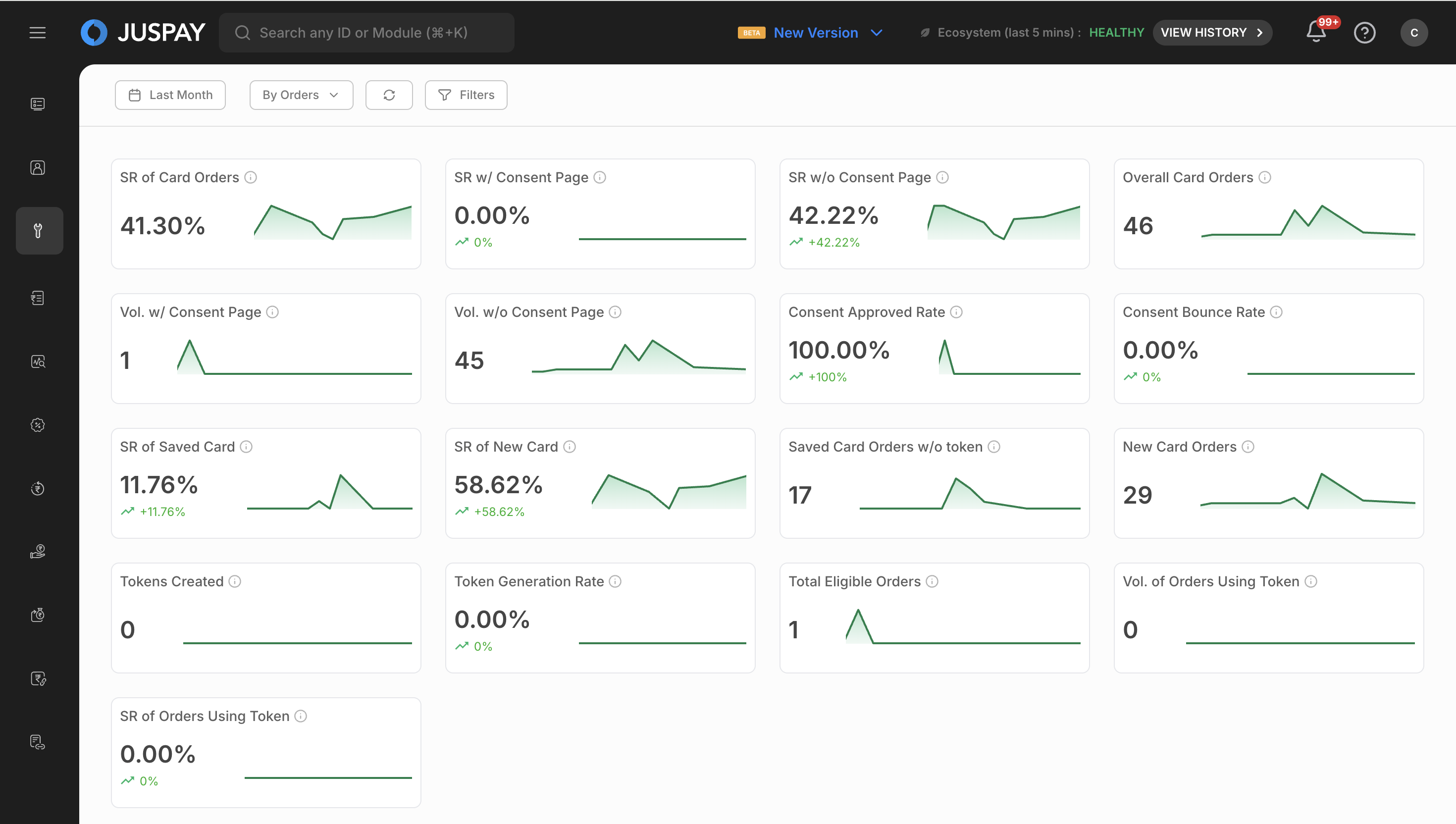Open the SR of New Card card

click(x=600, y=483)
